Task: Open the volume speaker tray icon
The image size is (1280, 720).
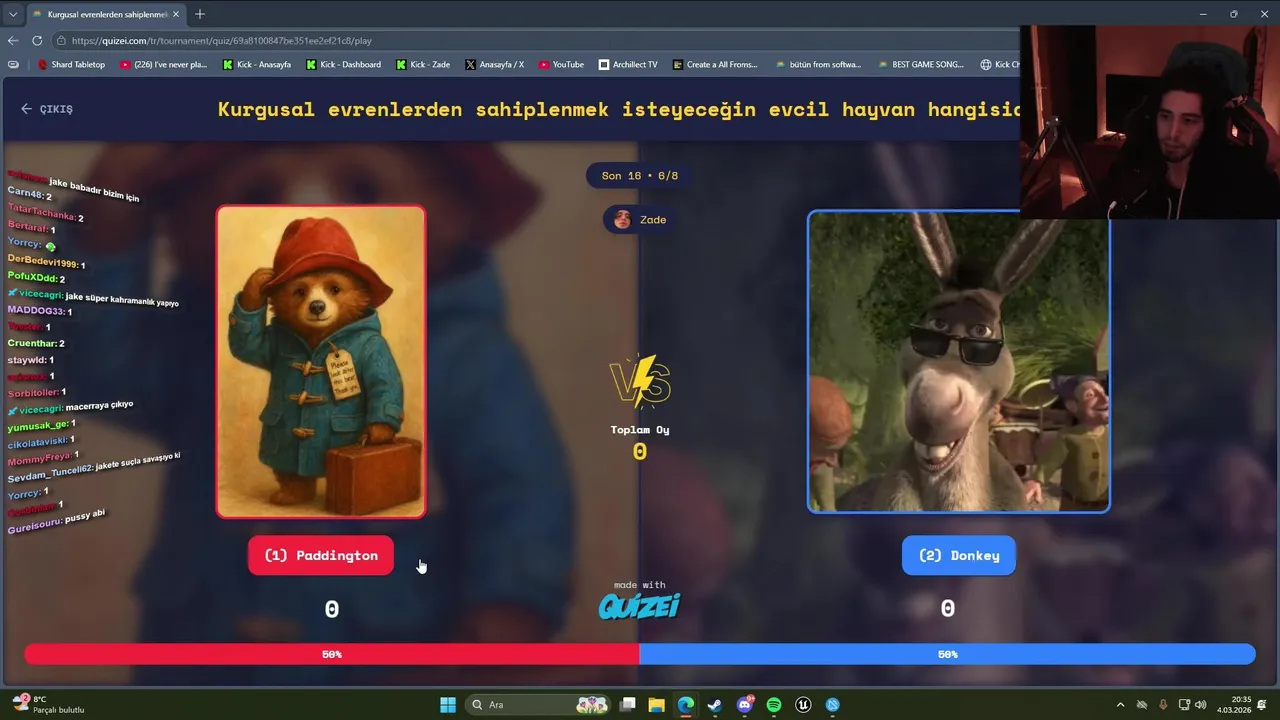Action: pos(1200,705)
